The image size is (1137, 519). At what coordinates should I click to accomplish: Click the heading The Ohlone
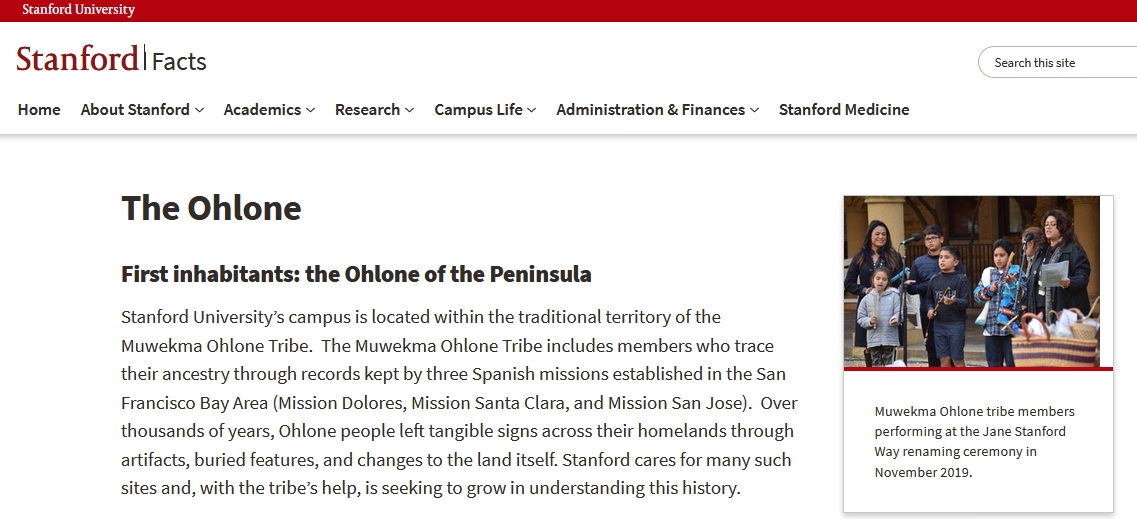point(211,208)
